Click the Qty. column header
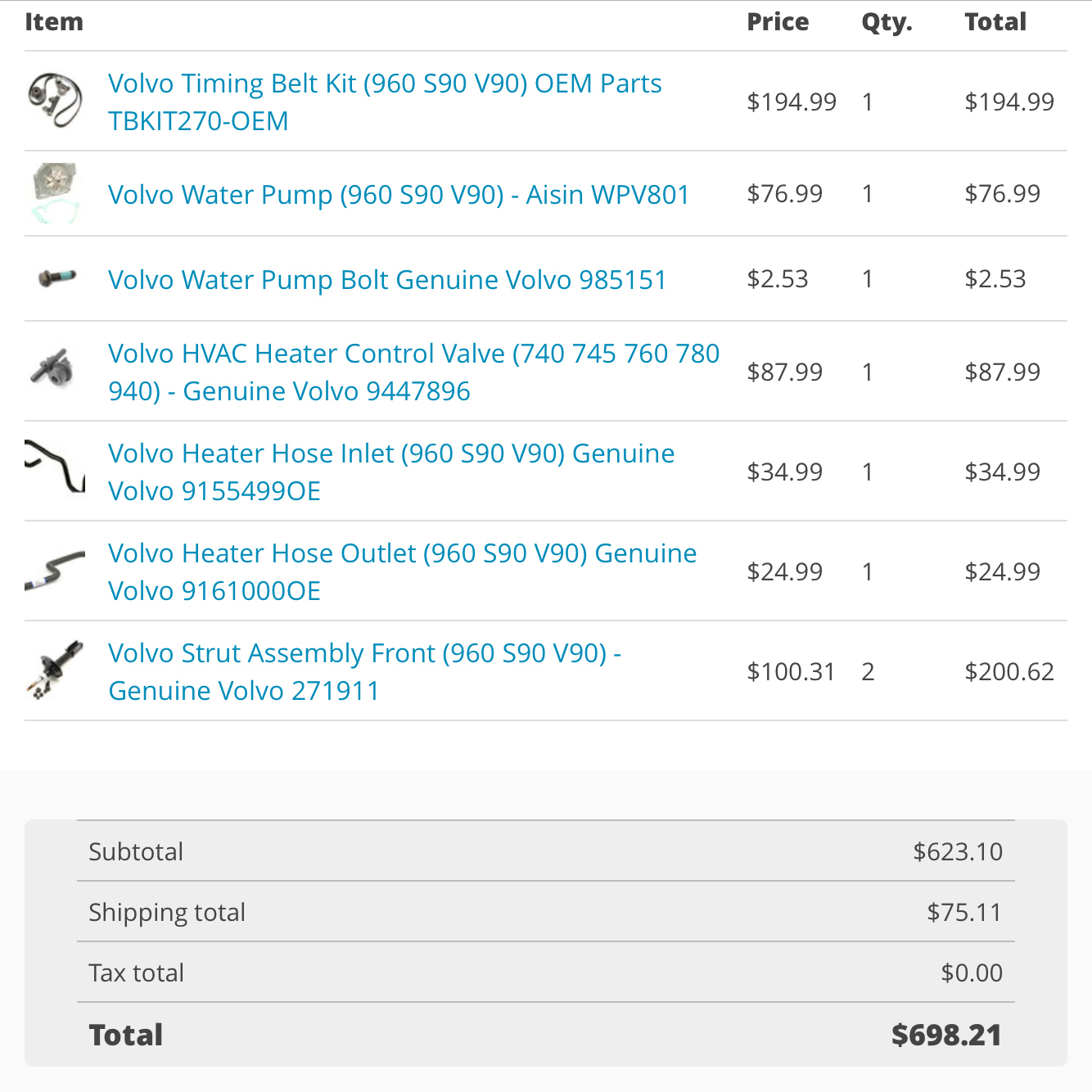The width and height of the screenshot is (1092, 1092). 887,23
